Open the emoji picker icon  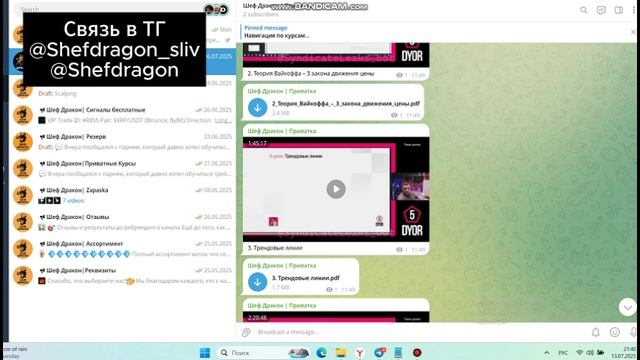(x=615, y=332)
